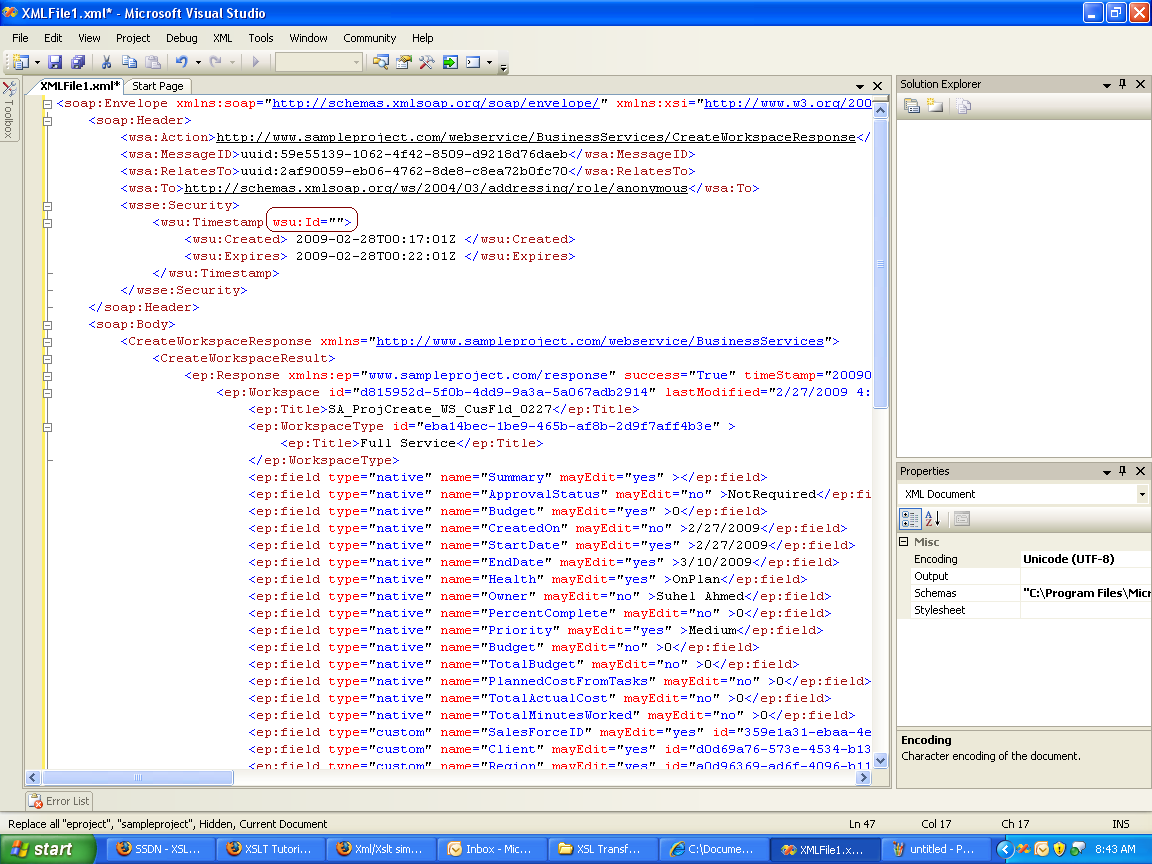The width and height of the screenshot is (1152, 864).
Task: Collapse the Misc category in Properties
Action: [x=904, y=541]
